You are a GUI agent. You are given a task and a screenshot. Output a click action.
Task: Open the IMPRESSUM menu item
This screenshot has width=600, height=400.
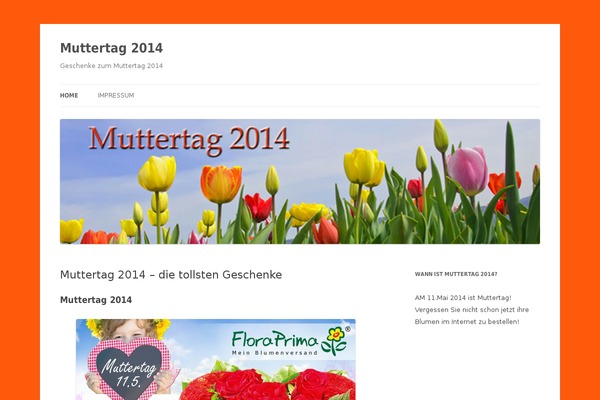click(x=116, y=95)
